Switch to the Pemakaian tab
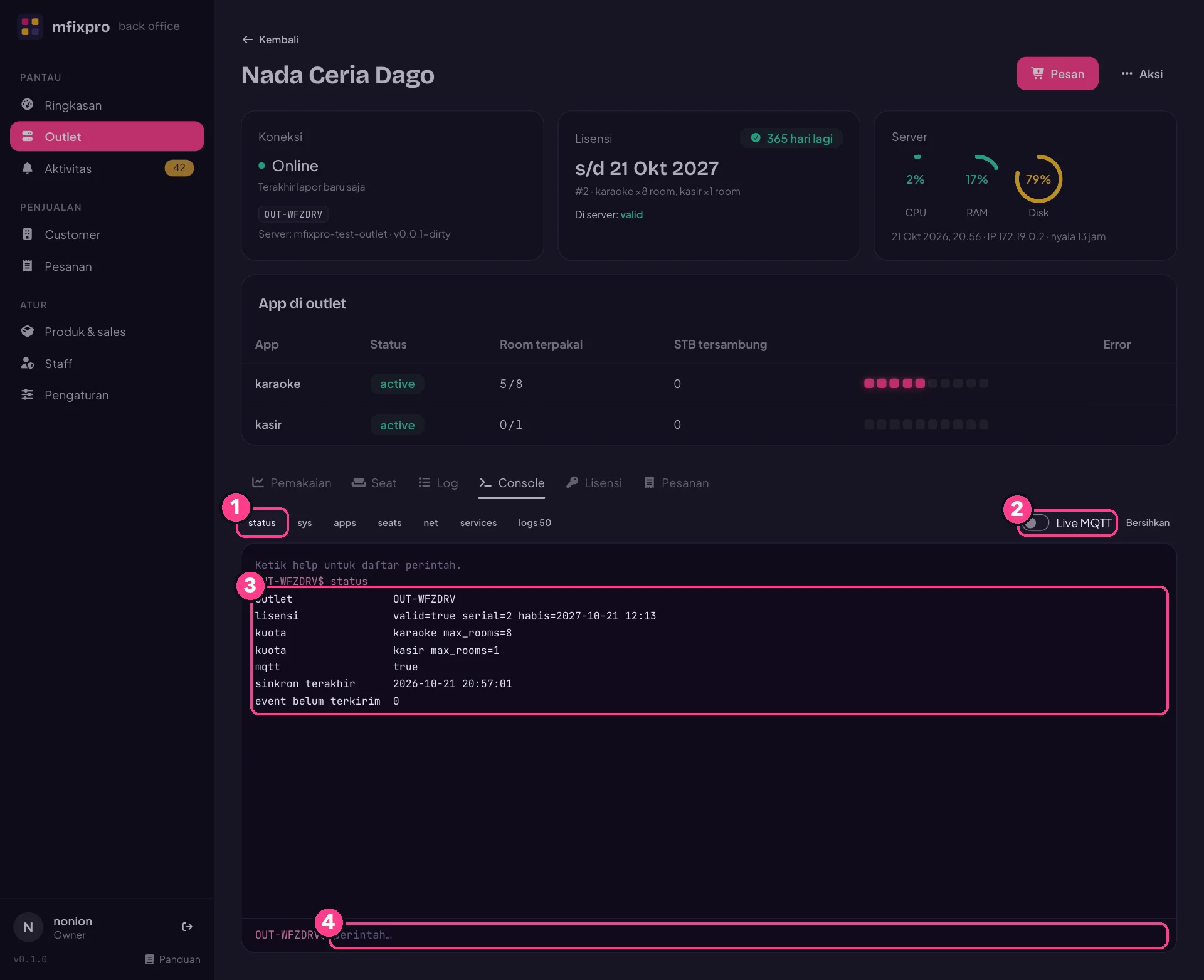 292,483
